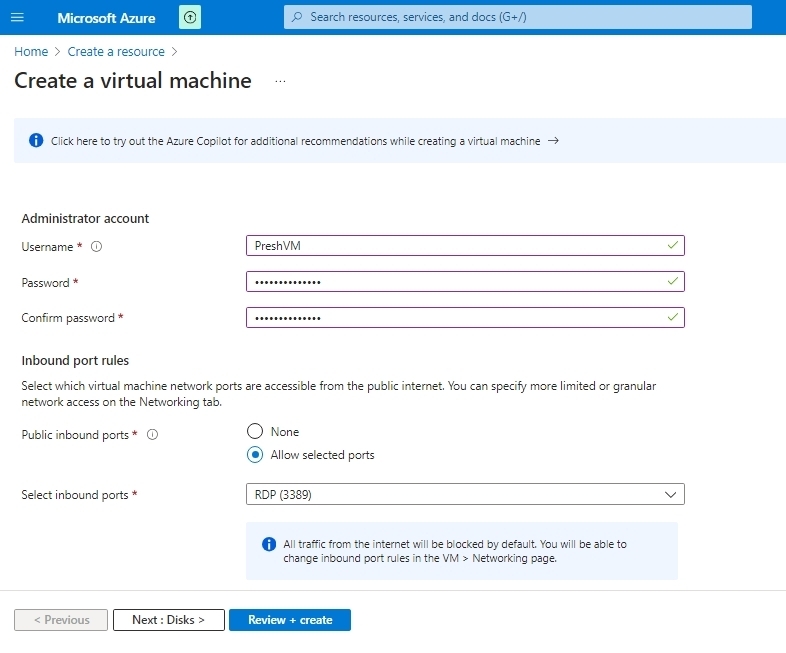This screenshot has width=786, height=653.
Task: Click Review + create button
Action: (x=290, y=620)
